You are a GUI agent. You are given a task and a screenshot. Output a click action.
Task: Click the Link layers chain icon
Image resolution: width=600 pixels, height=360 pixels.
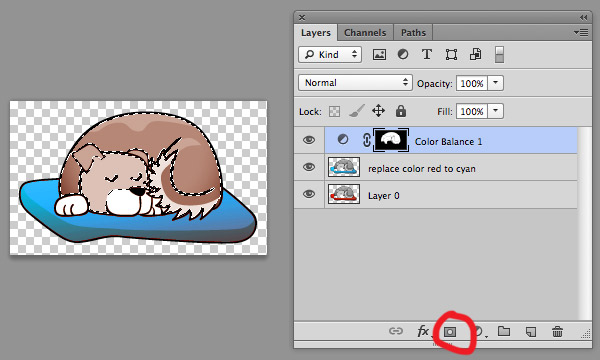coord(396,331)
